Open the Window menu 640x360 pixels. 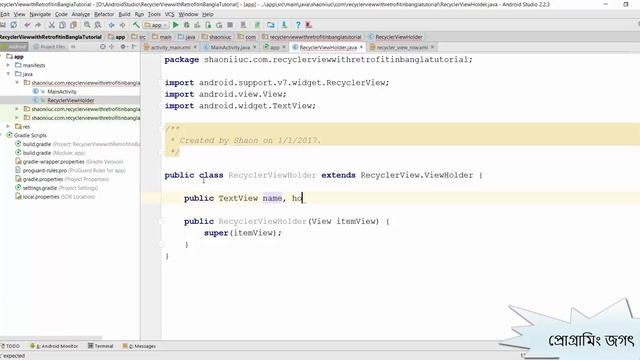(x=188, y=14)
